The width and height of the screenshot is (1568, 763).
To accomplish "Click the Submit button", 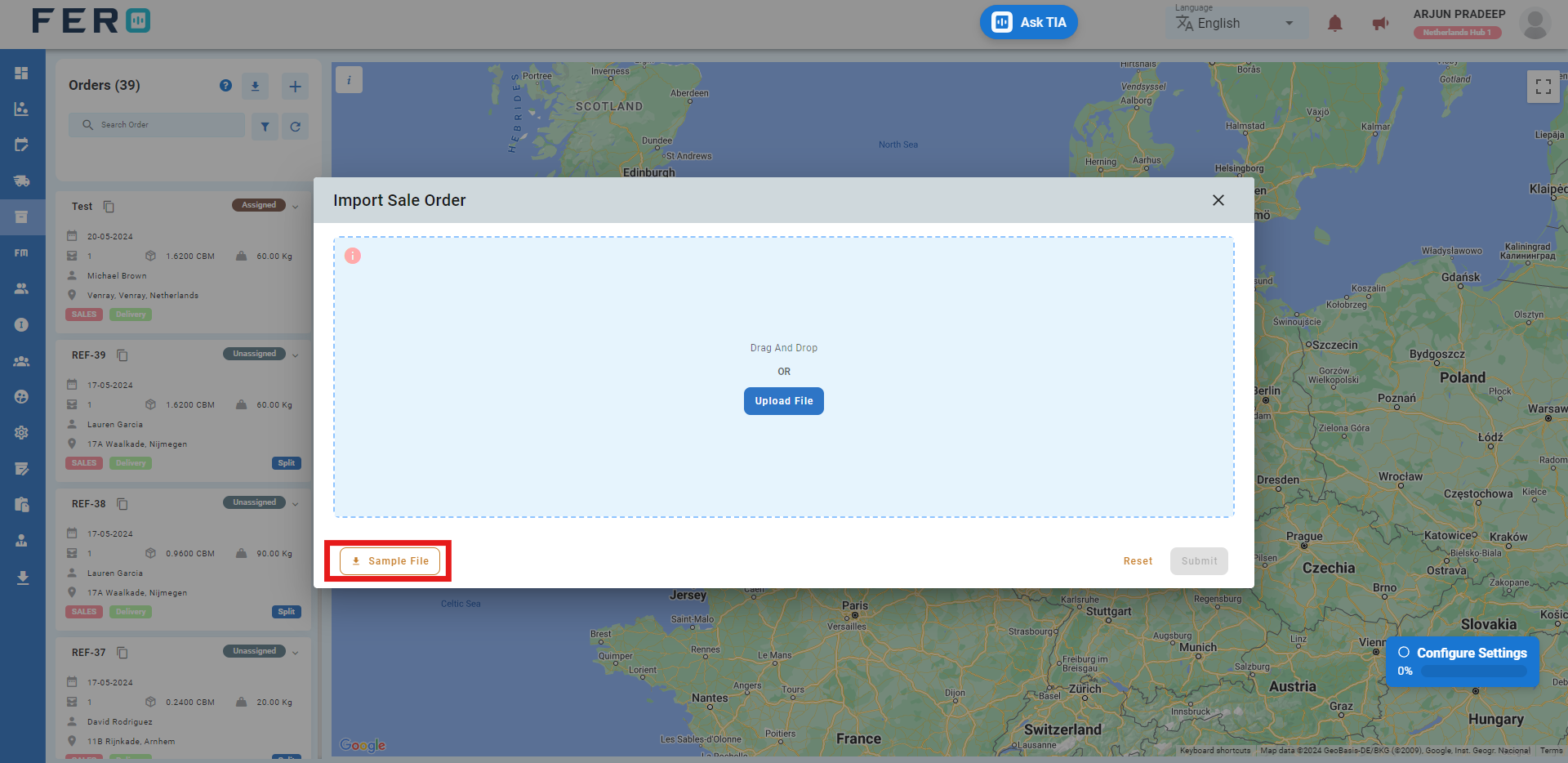I will click(1199, 561).
